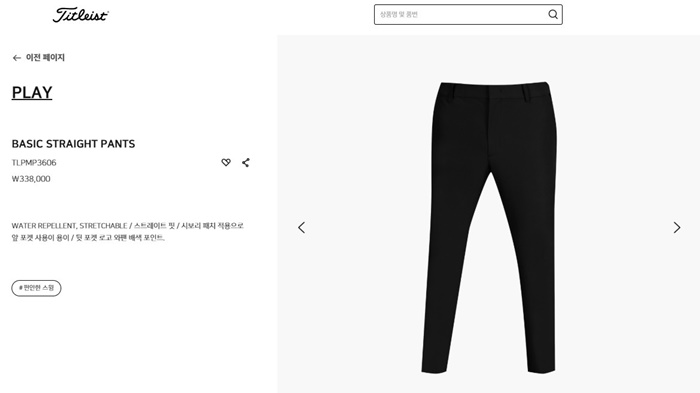Screen dimensions: 700x393
Task: Select the # hashtag pill button
Action: tap(36, 288)
